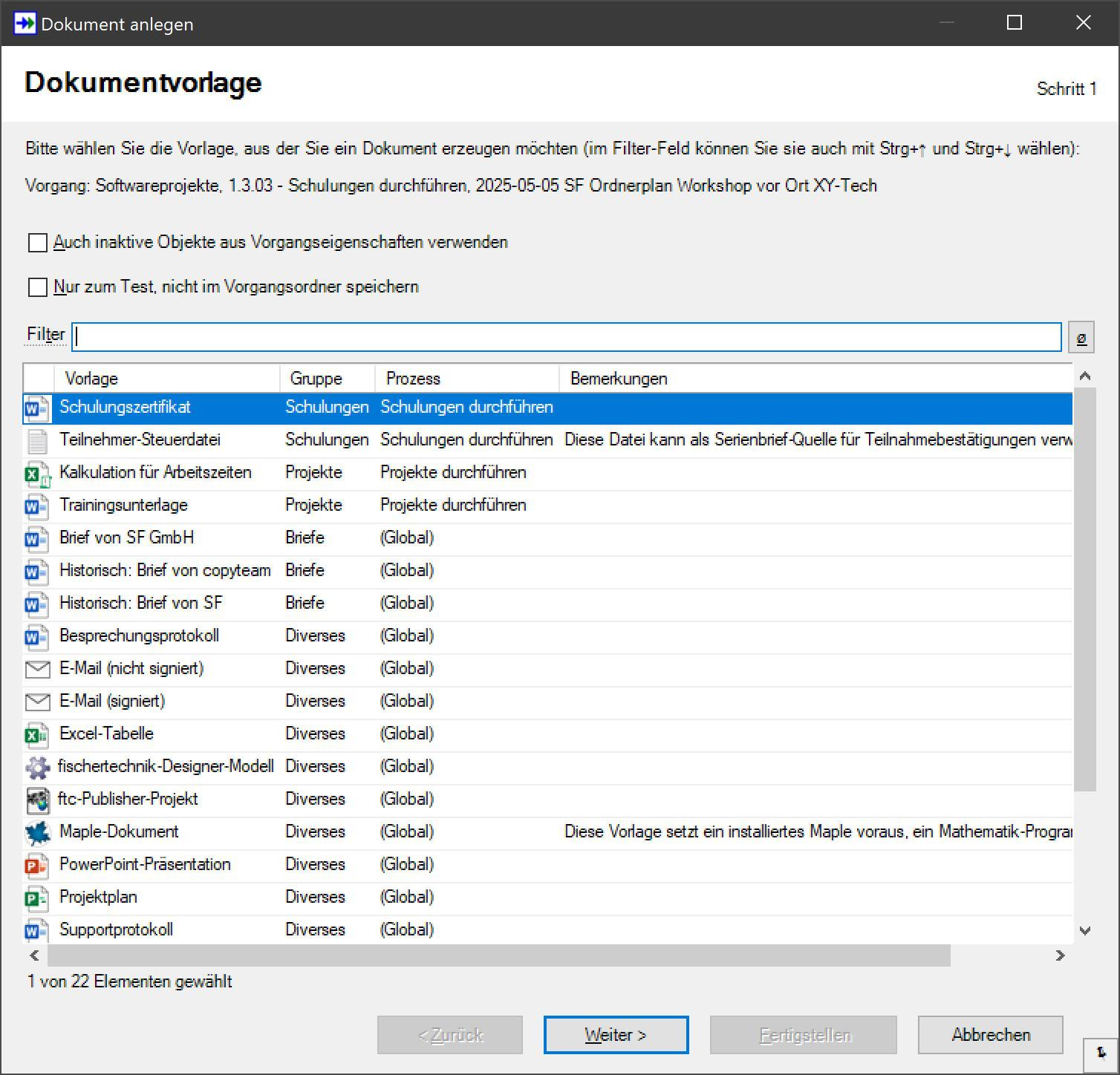Click the Excel icon for Kalkulation für Arbeitszeiten
Screen dimensions: 1120x1075
[x=36, y=473]
